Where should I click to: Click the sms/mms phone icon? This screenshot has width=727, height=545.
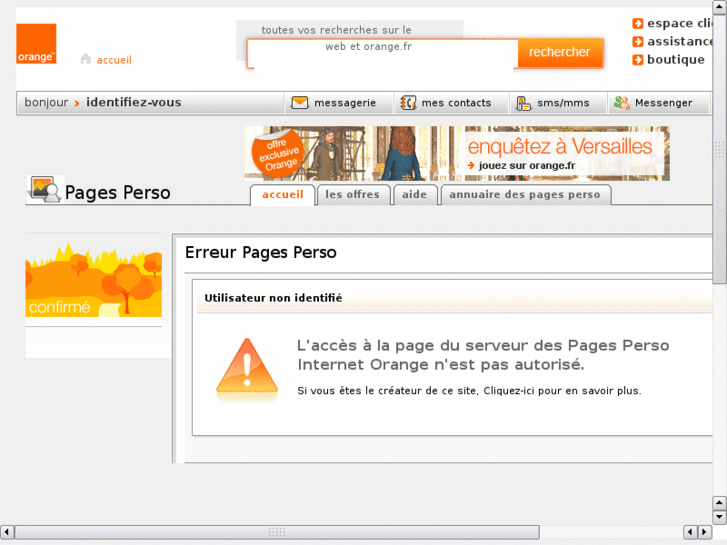click(x=523, y=103)
